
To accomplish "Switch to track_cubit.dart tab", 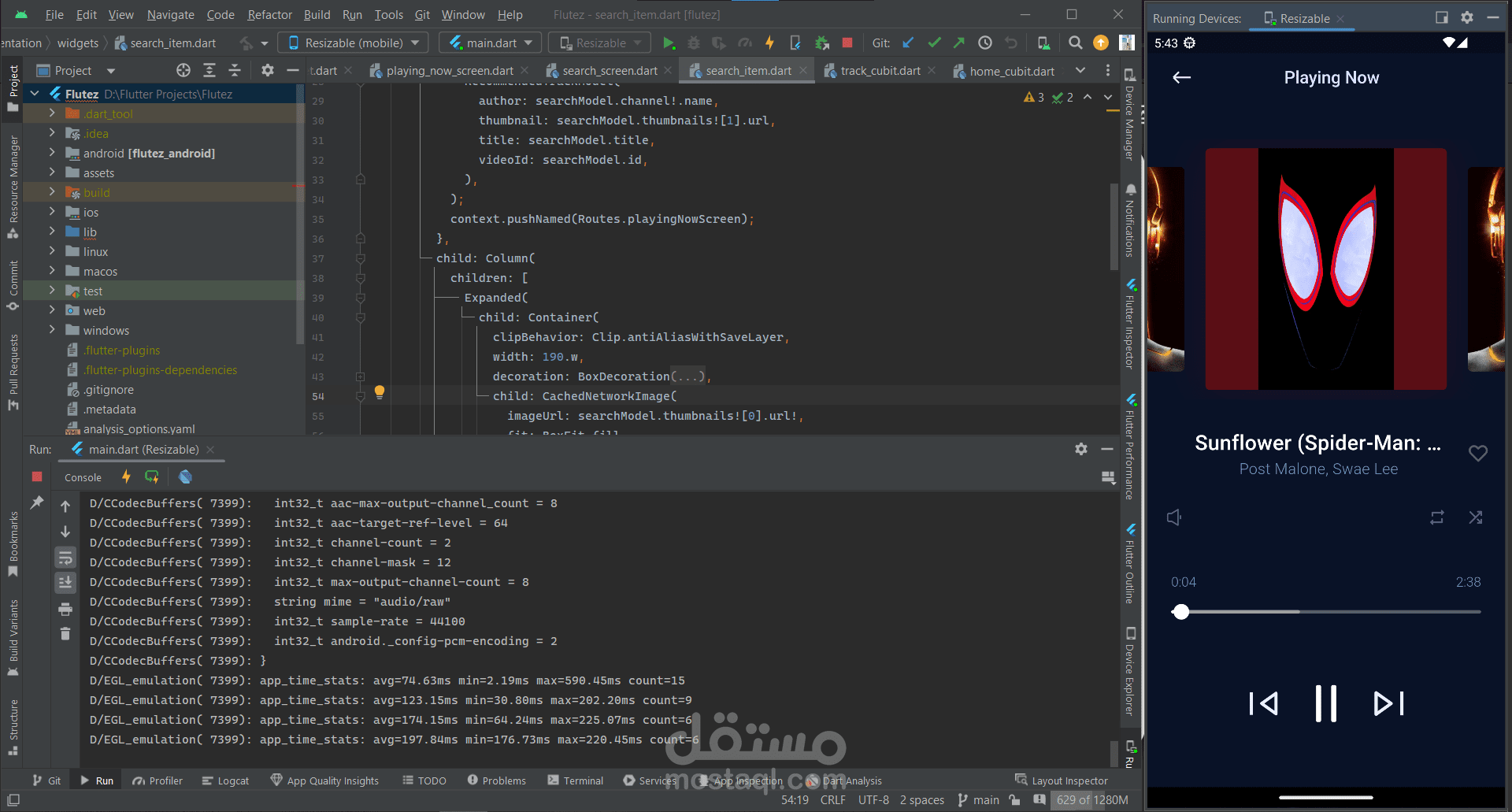I will coord(880,71).
